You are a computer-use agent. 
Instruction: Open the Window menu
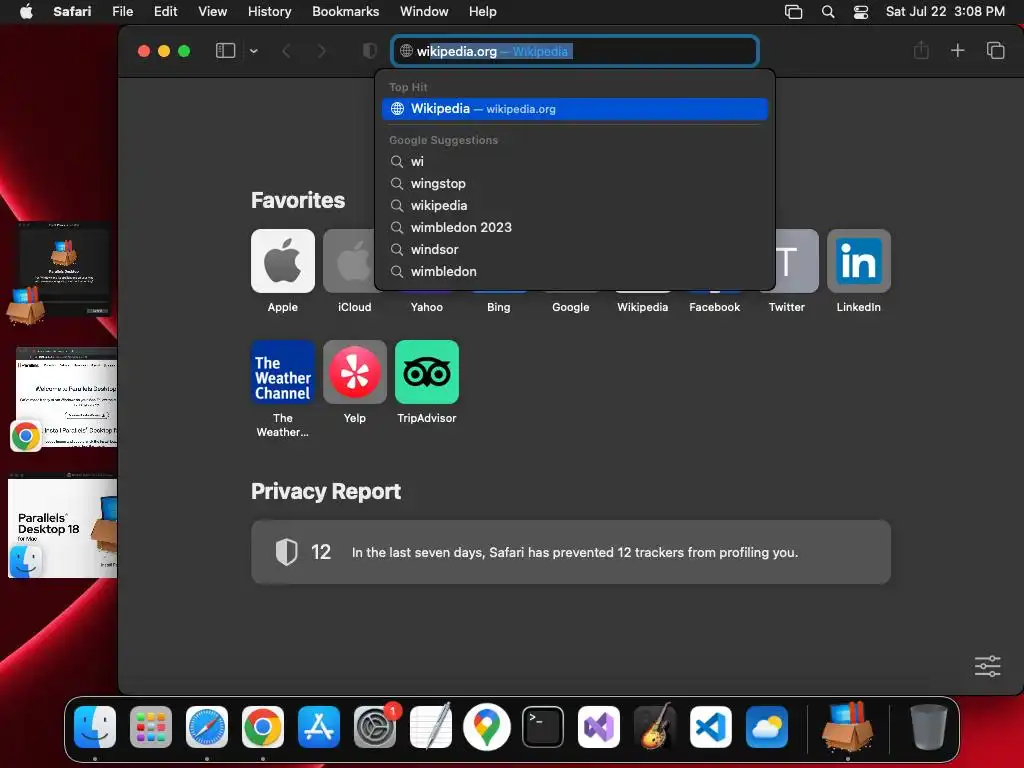coord(424,12)
